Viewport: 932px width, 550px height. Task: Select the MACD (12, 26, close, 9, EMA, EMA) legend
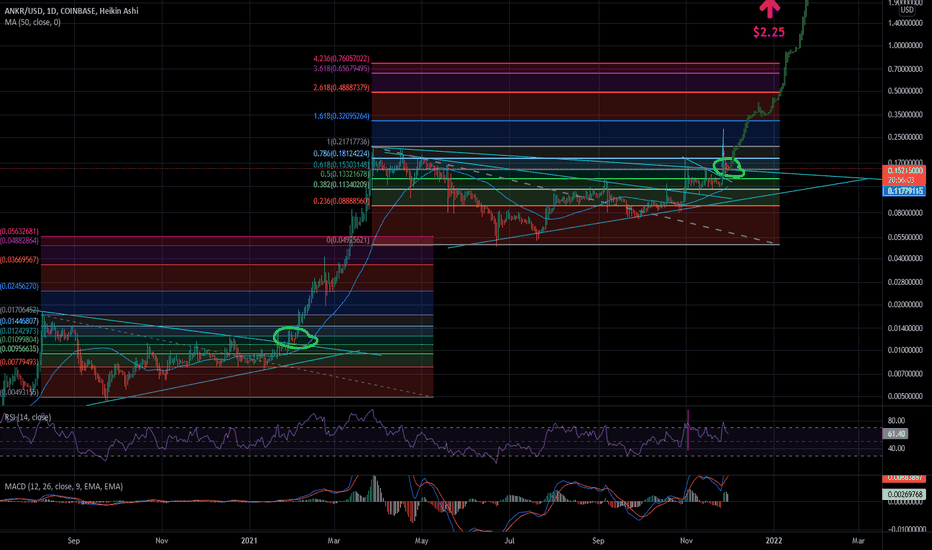(x=64, y=486)
